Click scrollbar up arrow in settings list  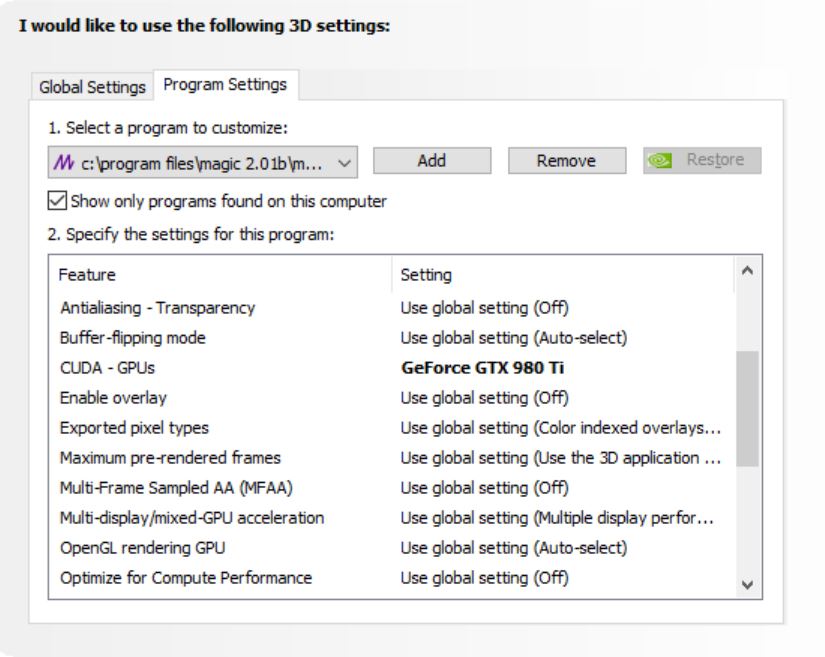(747, 271)
